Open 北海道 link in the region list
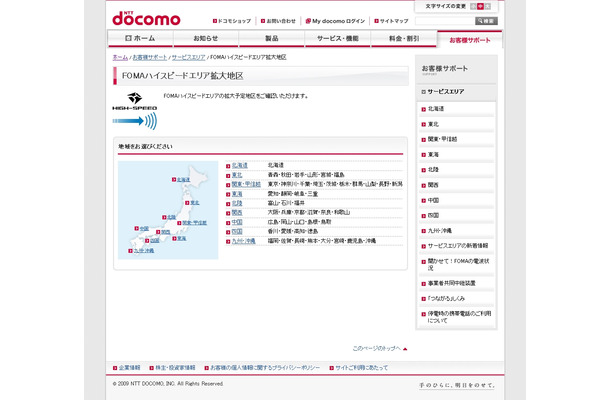Viewport: 610px width, 400px height. [x=239, y=165]
